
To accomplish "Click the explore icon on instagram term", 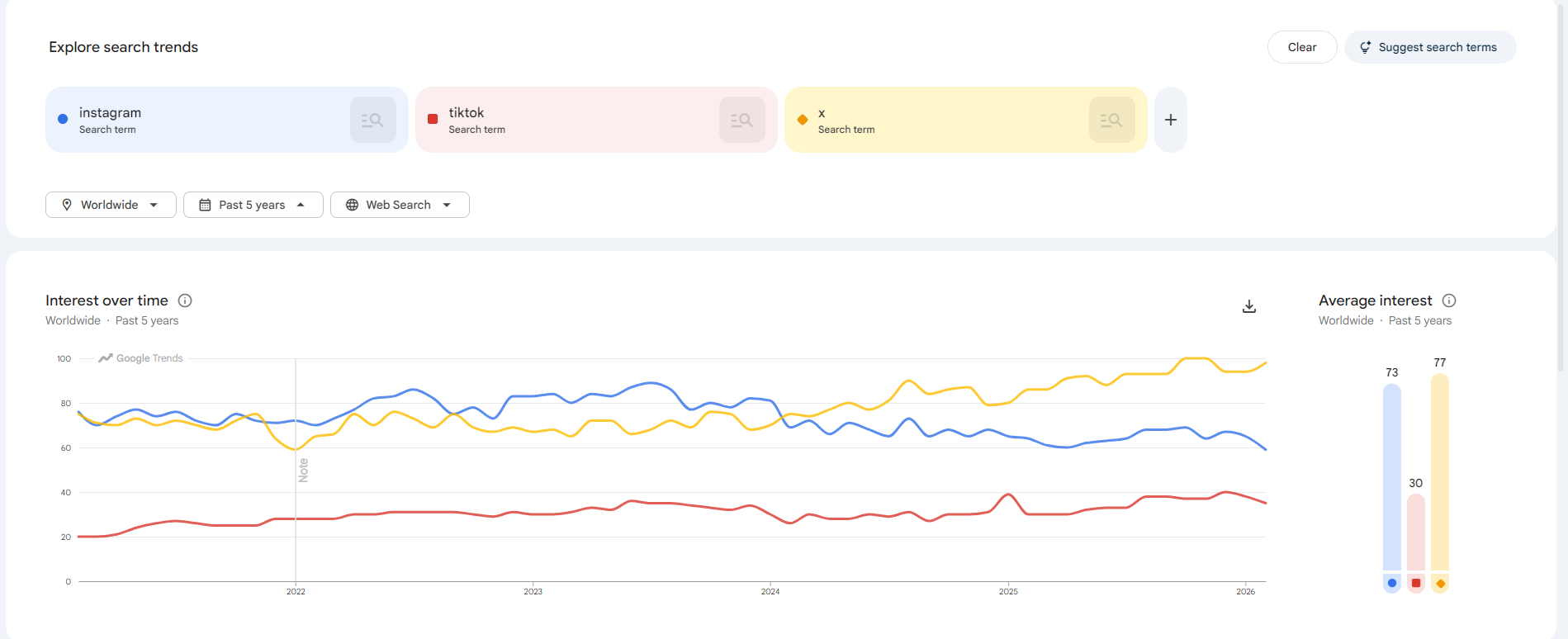I will tap(372, 120).
